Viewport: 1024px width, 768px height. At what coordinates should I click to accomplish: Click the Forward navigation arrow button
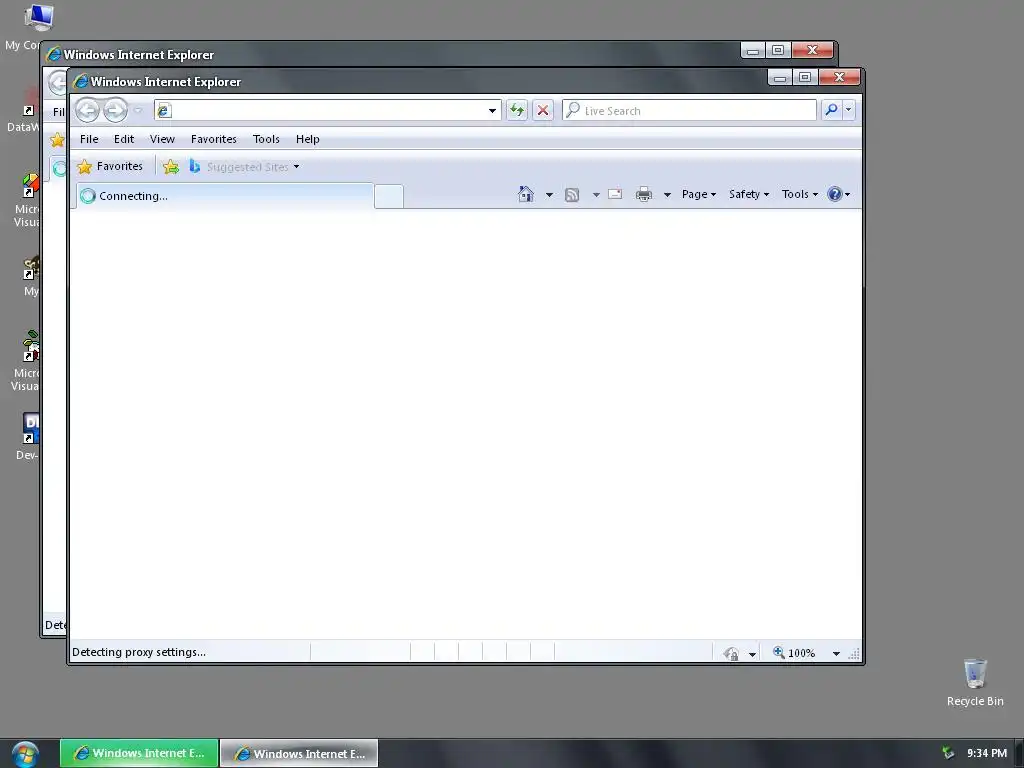[115, 110]
